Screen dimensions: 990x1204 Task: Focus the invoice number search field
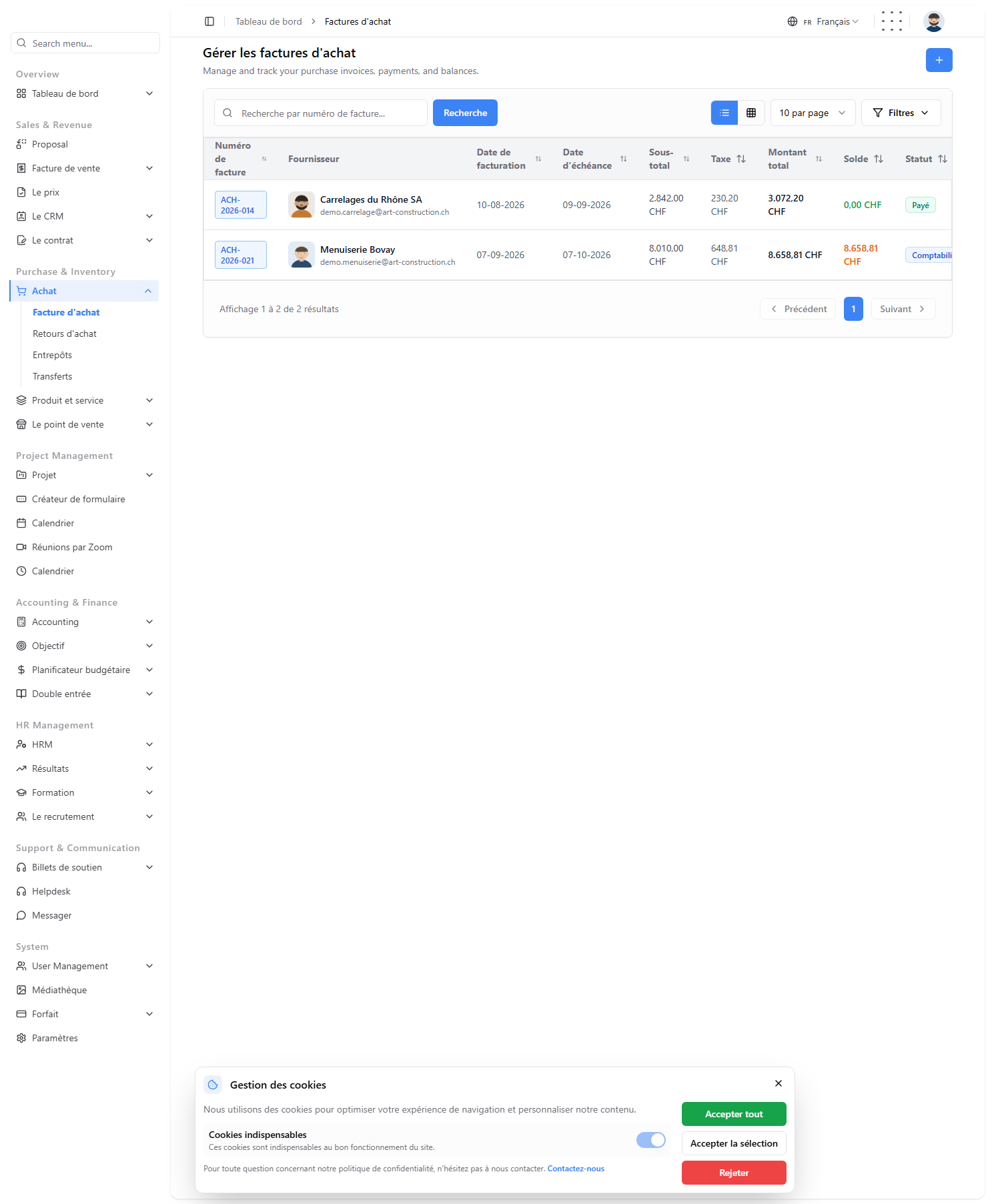tap(321, 113)
